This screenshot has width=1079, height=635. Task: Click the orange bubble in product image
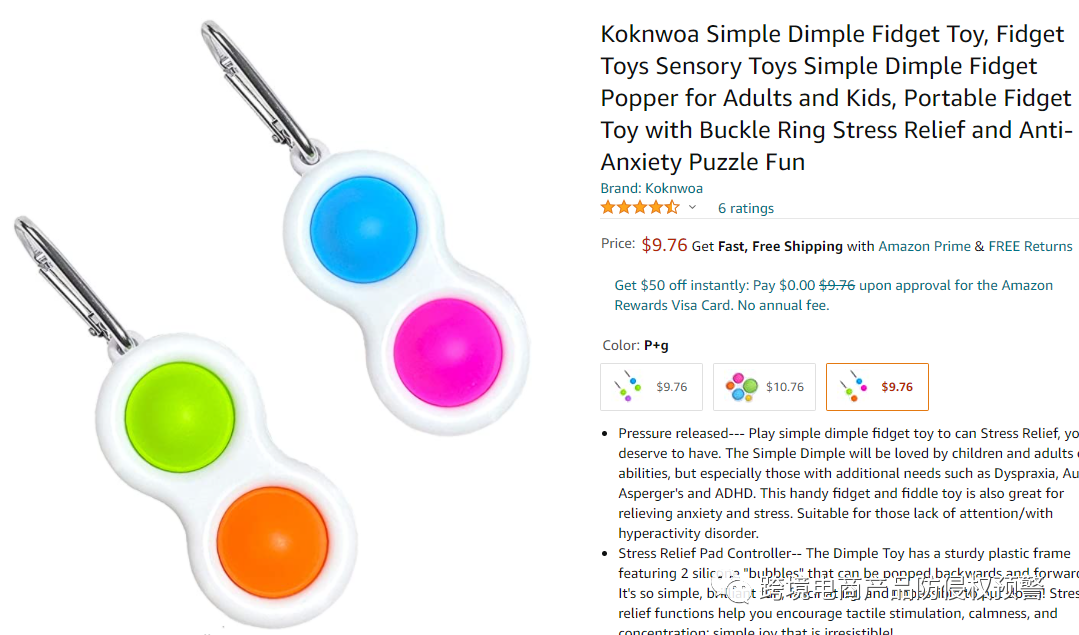(273, 542)
